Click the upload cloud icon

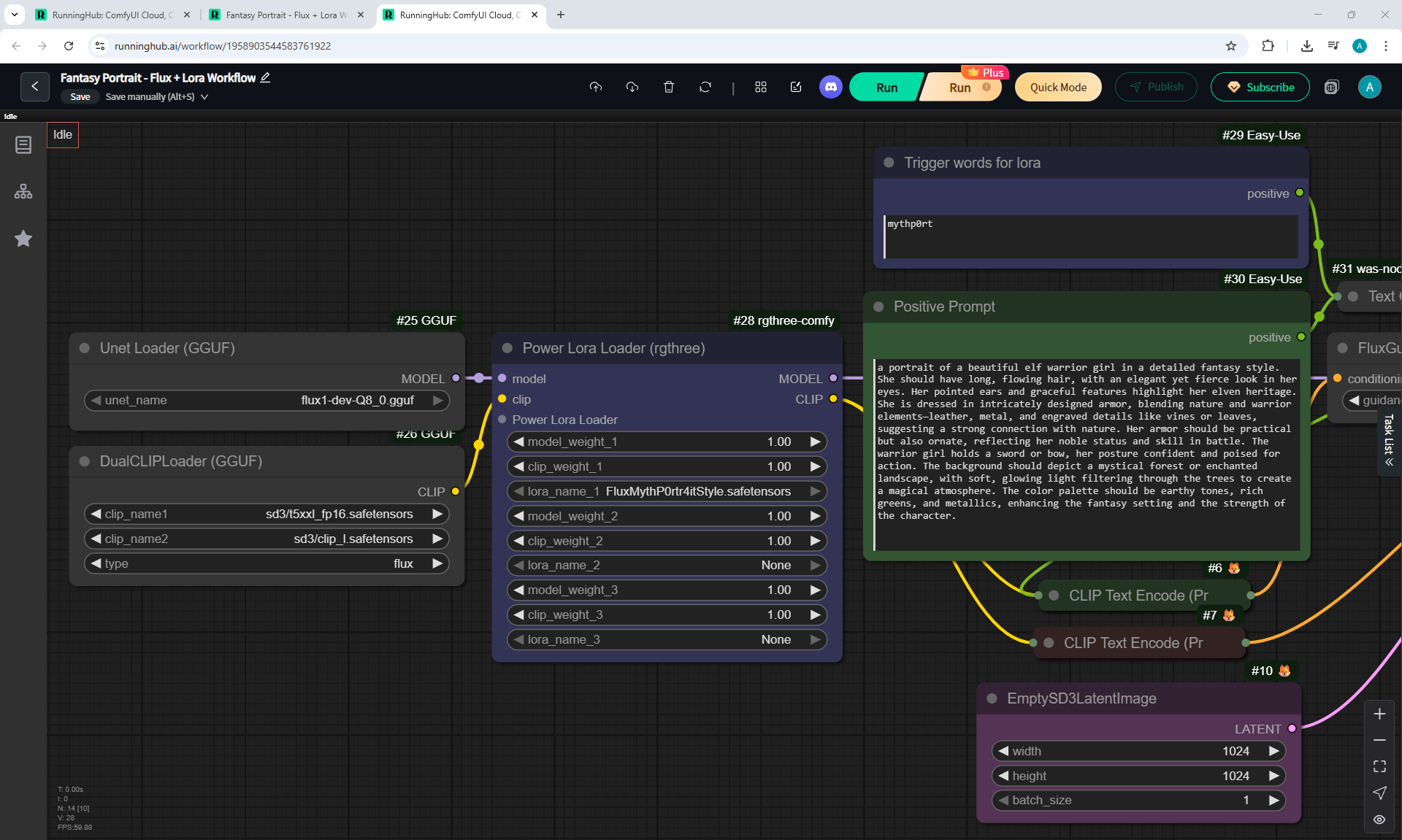[596, 87]
